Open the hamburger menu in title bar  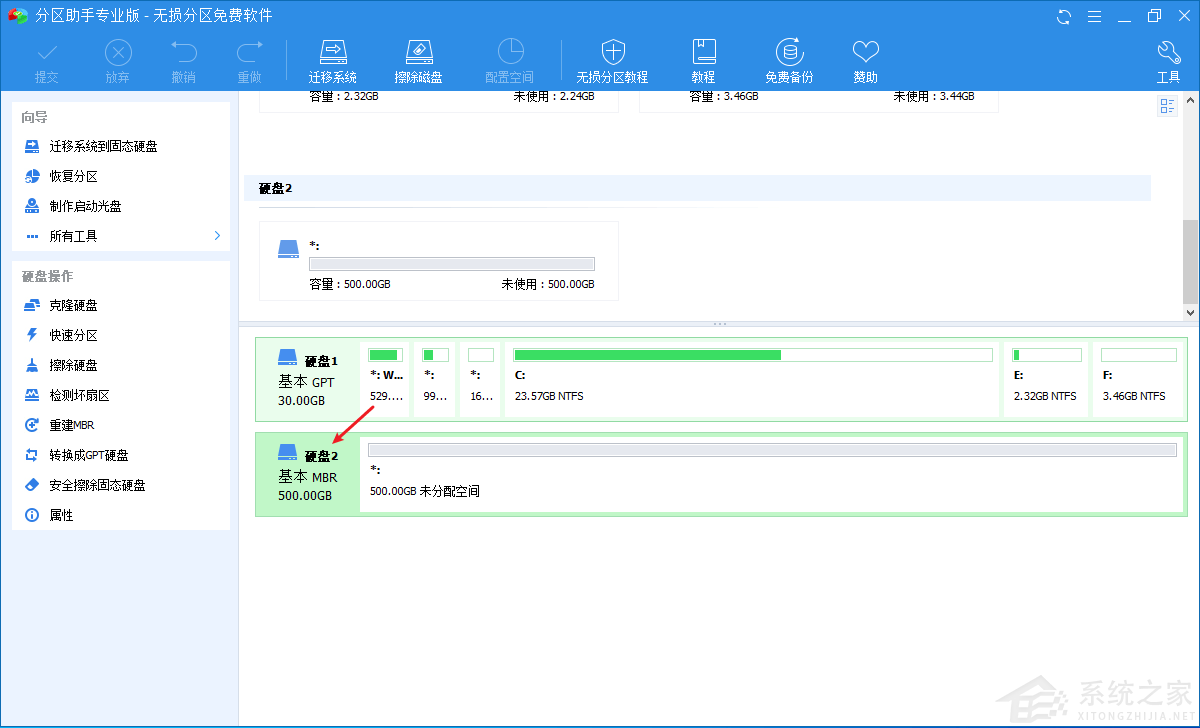click(1094, 16)
